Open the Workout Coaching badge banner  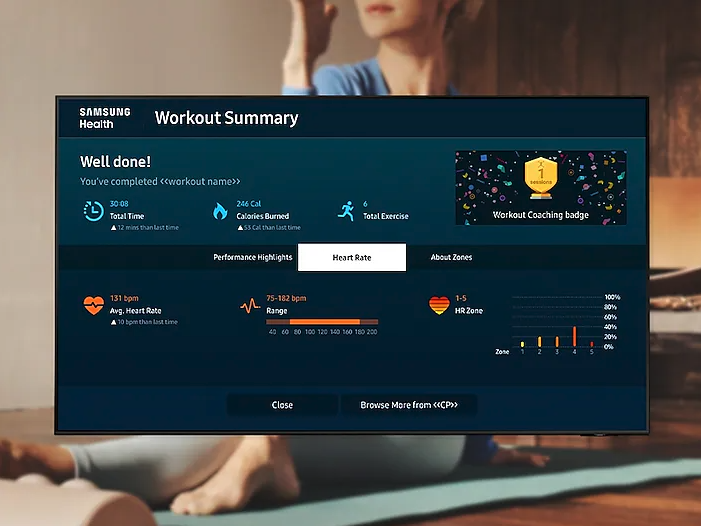tap(541, 188)
